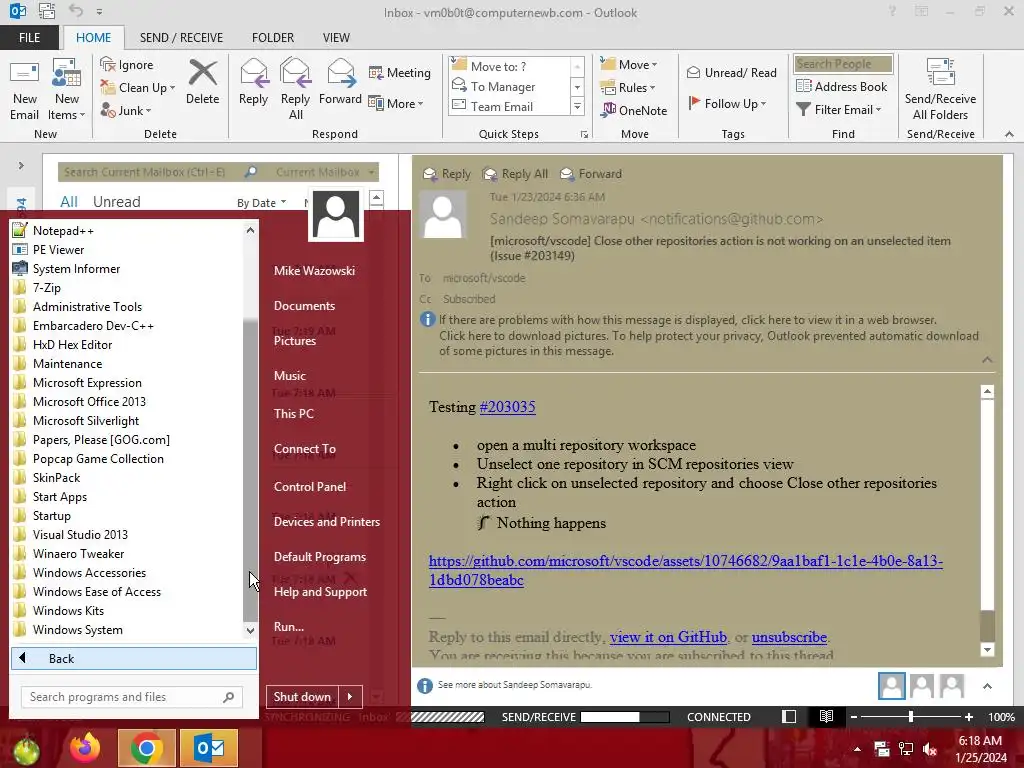Launch System Informer from the Start menu
Screen dimensions: 1024x768
pos(76,268)
